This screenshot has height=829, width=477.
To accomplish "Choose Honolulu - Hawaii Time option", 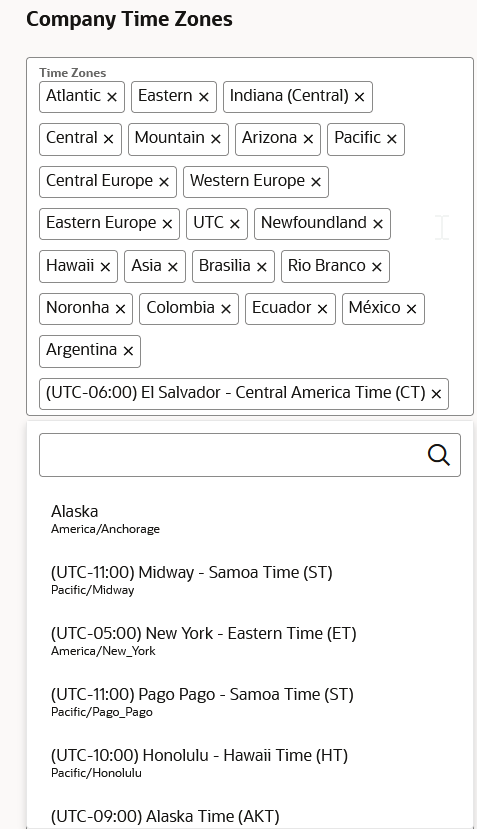I will (250, 763).
